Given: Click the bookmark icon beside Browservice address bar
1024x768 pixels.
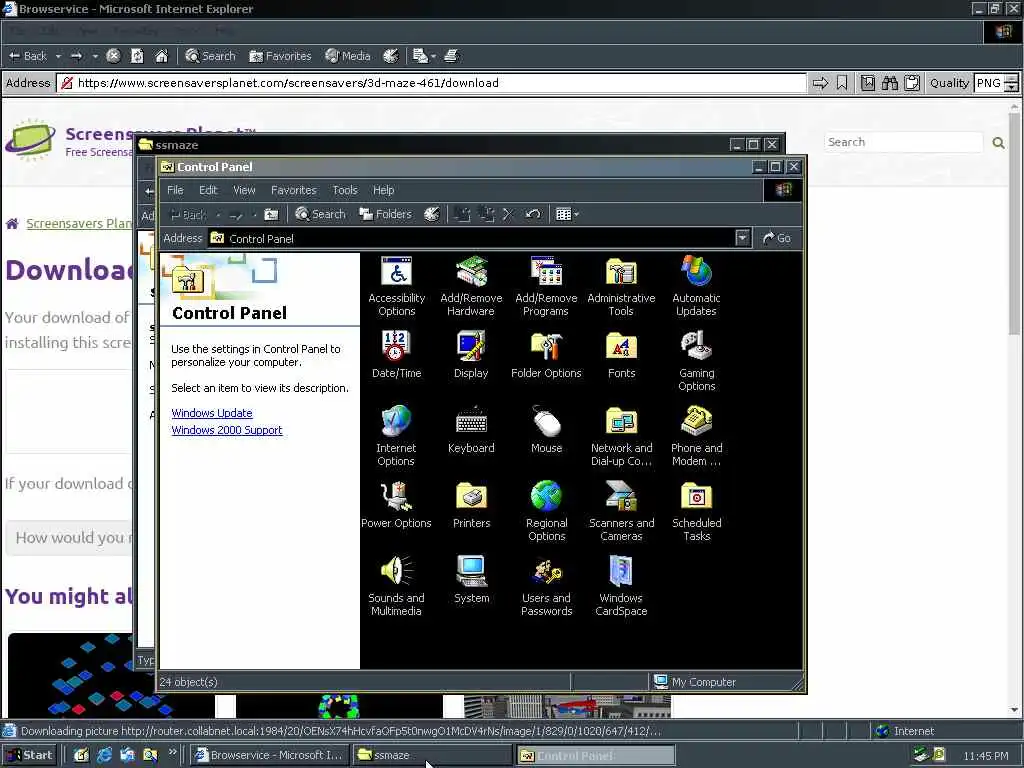Looking at the screenshot, I should pos(842,83).
